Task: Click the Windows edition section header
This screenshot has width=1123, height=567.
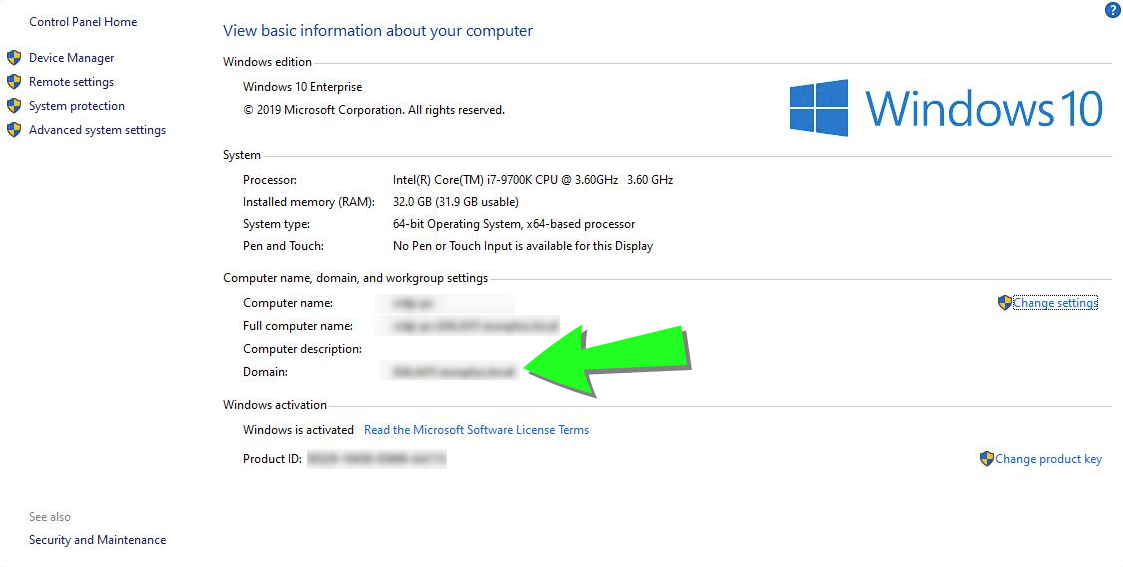Action: (267, 62)
